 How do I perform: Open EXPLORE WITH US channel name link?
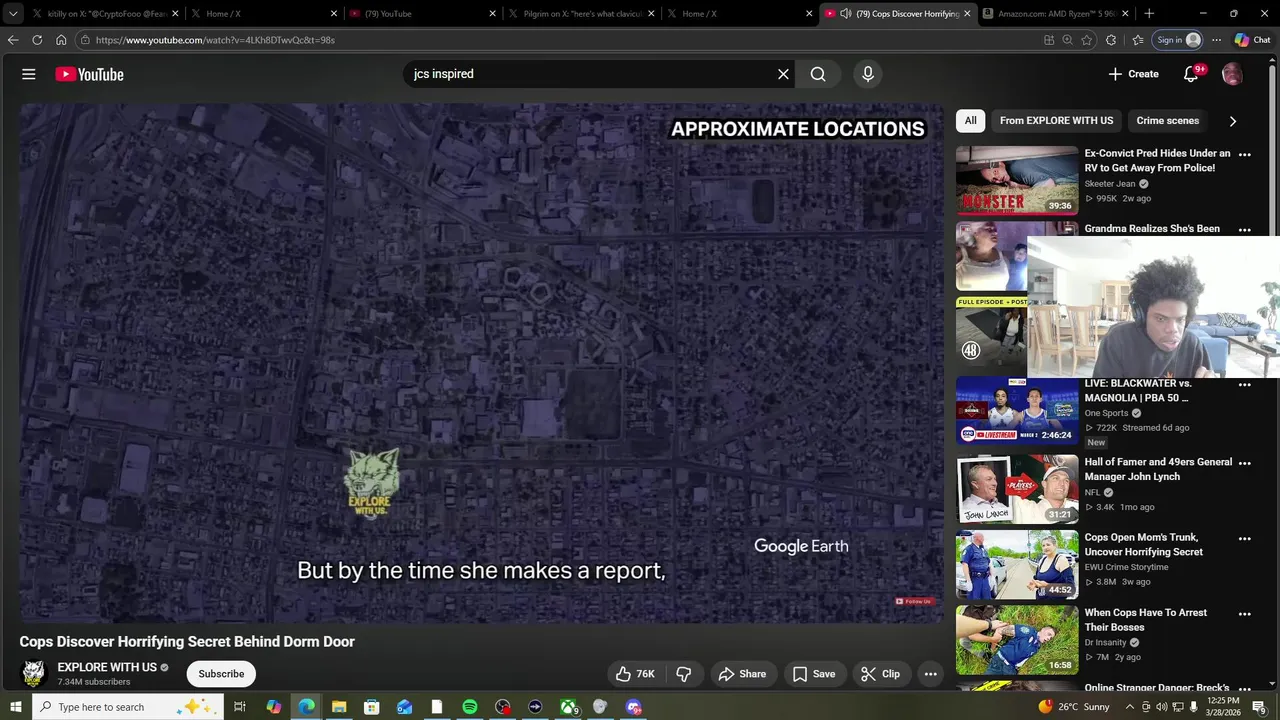click(107, 667)
